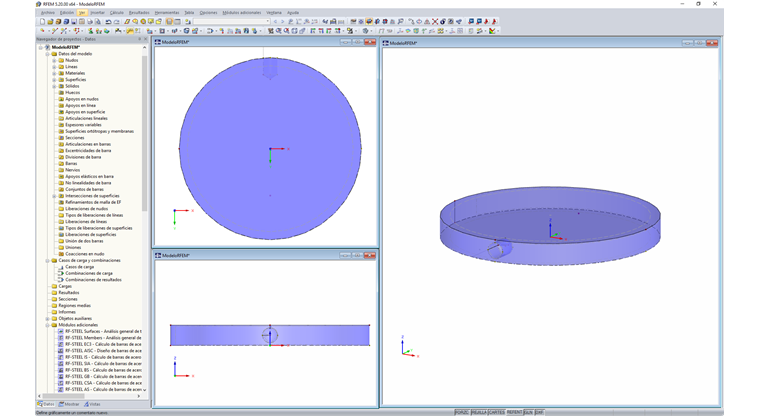Screen dimensions: 760x416
Task: Open the Archivo menu
Action: 48,13
